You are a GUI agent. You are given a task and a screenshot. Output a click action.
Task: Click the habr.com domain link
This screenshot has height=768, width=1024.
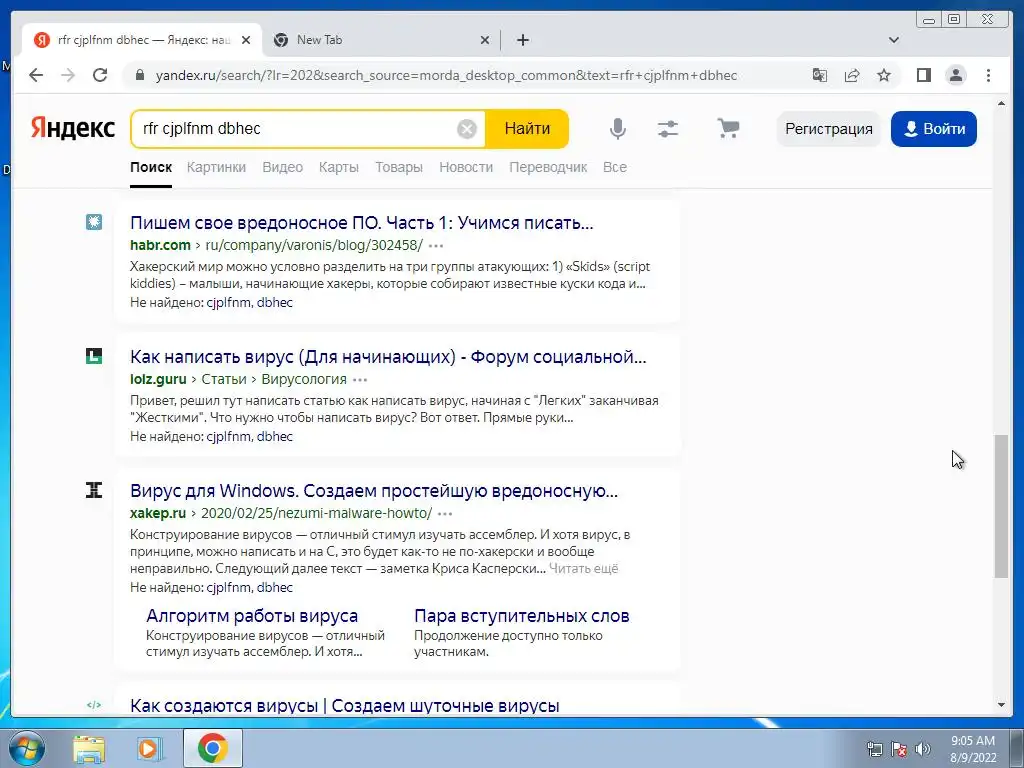point(160,246)
